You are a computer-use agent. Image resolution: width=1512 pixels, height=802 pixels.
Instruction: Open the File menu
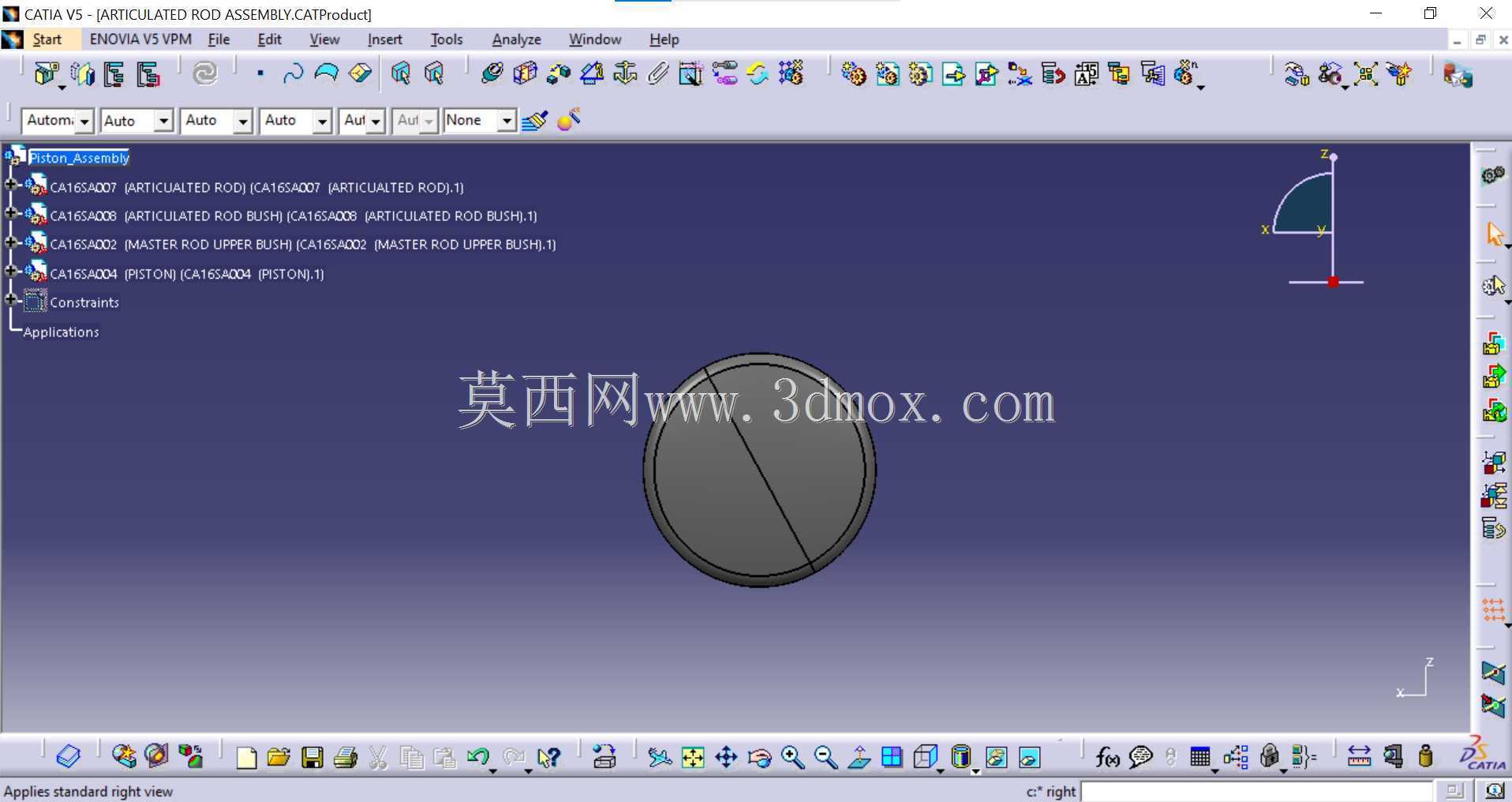coord(219,39)
